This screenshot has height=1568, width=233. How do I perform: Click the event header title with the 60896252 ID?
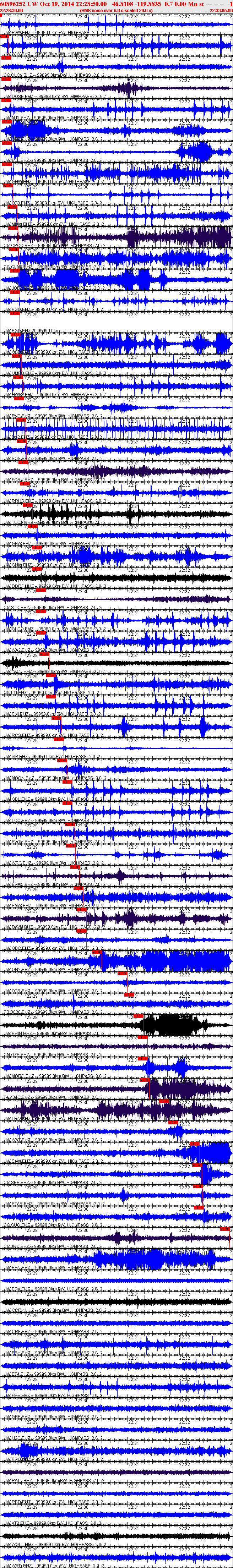click(x=116, y=4)
